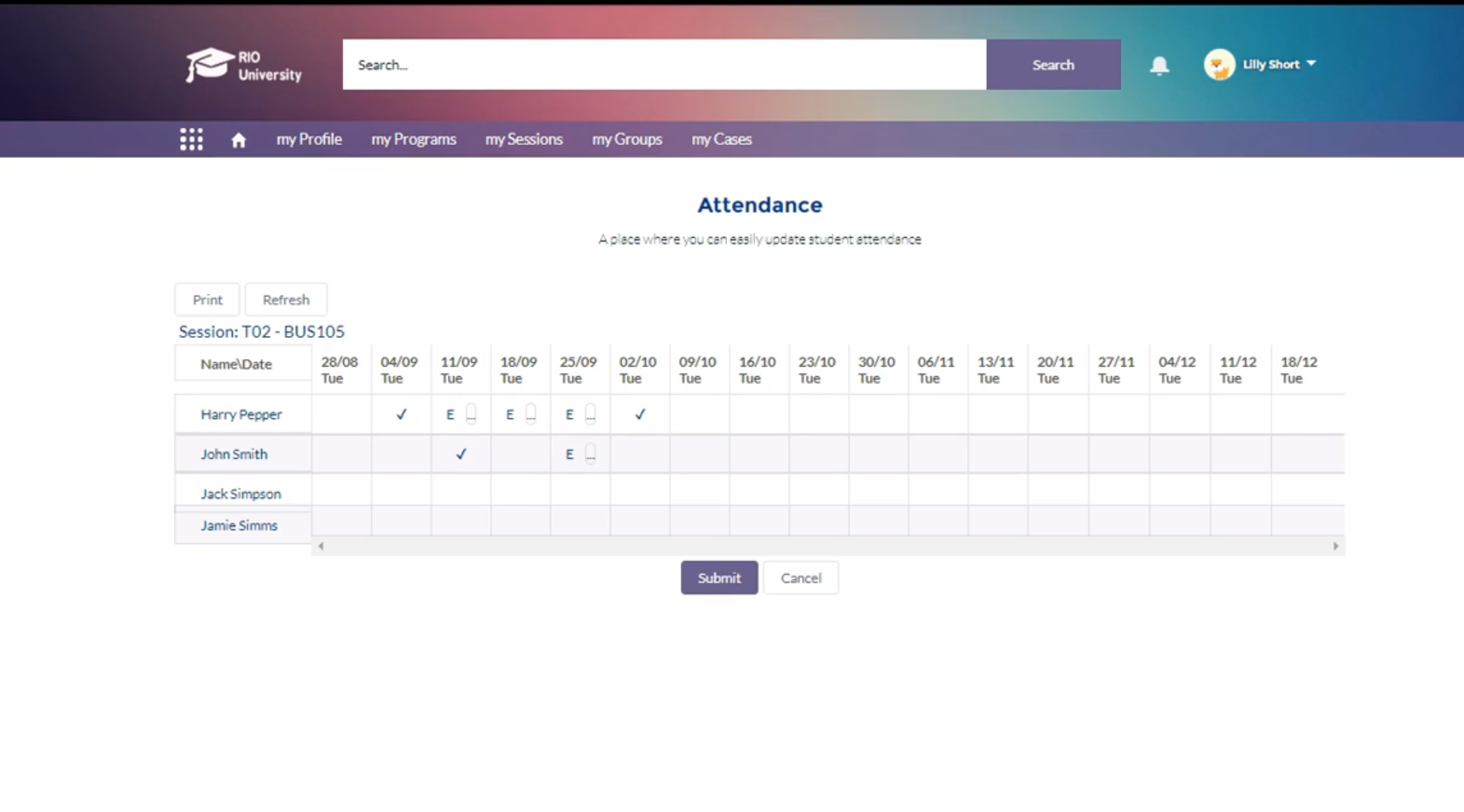Toggle the switch beside Harry Pepper's 11/09 E
Image resolution: width=1464 pixels, height=812 pixels.
pyautogui.click(x=472, y=414)
